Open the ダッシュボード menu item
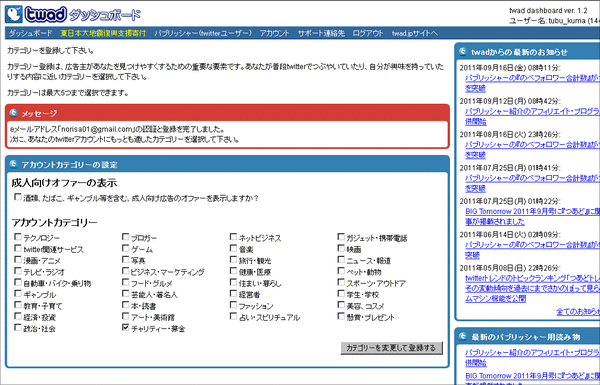The height and width of the screenshot is (385, 600). 30,33
